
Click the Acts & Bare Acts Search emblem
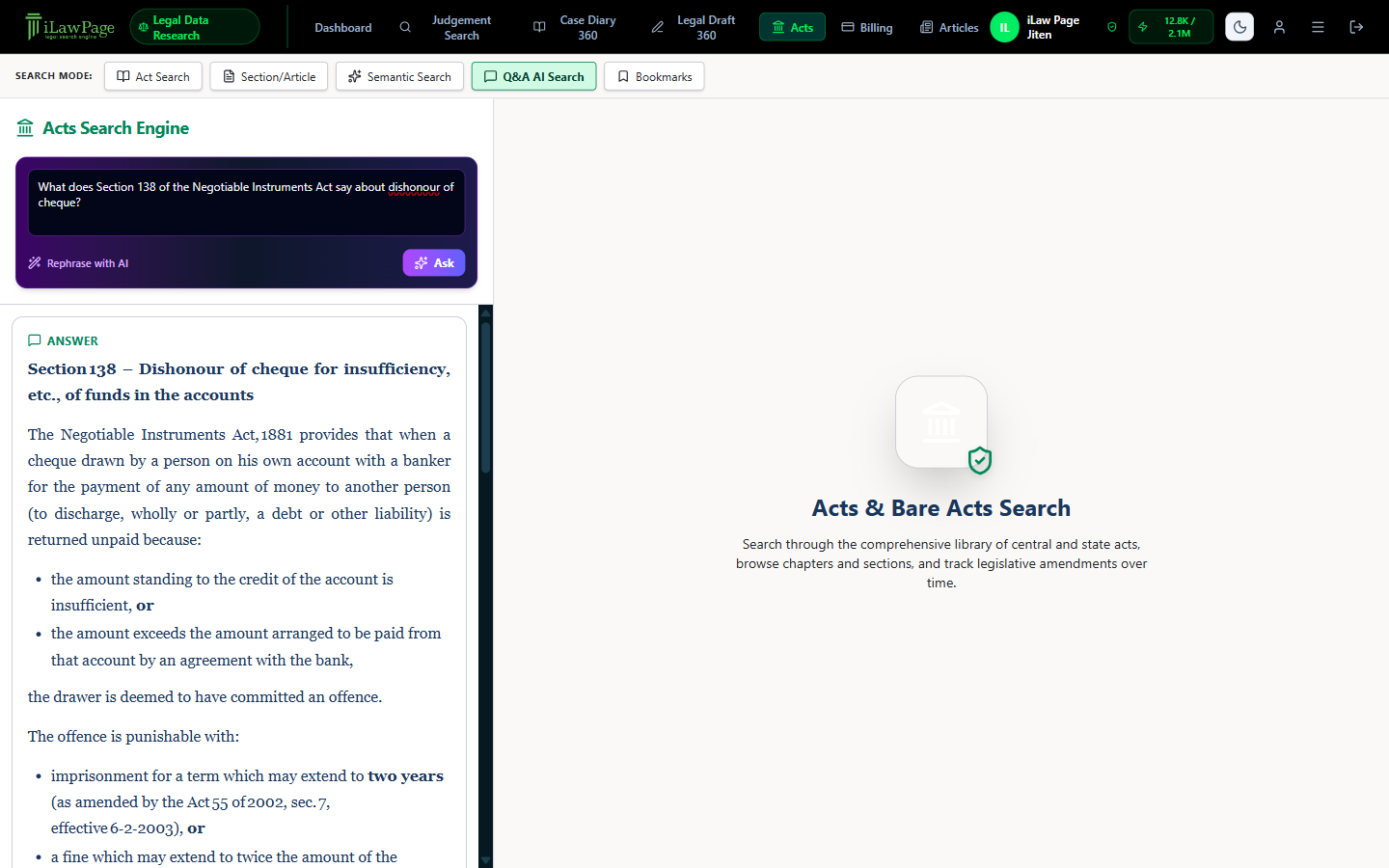pyautogui.click(x=941, y=422)
